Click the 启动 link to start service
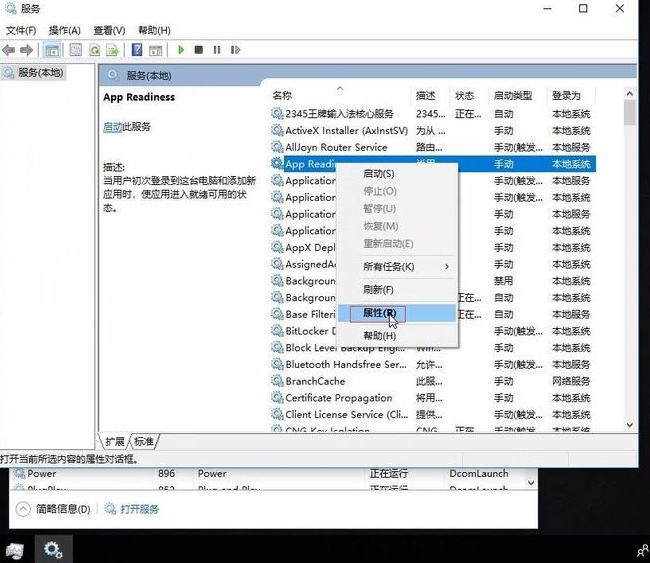 112,127
